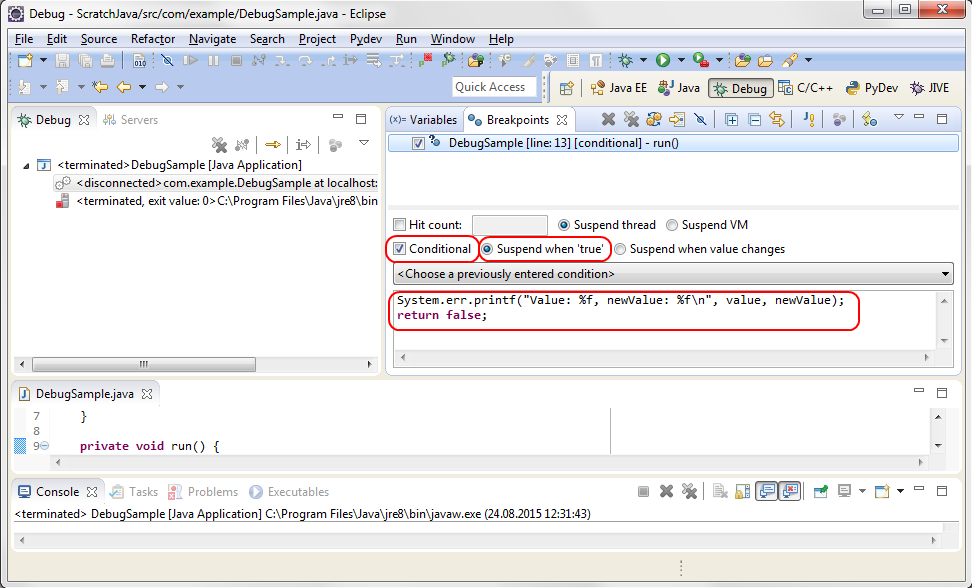
Task: Click the Resume debug icon in main toolbar
Action: [x=190, y=60]
